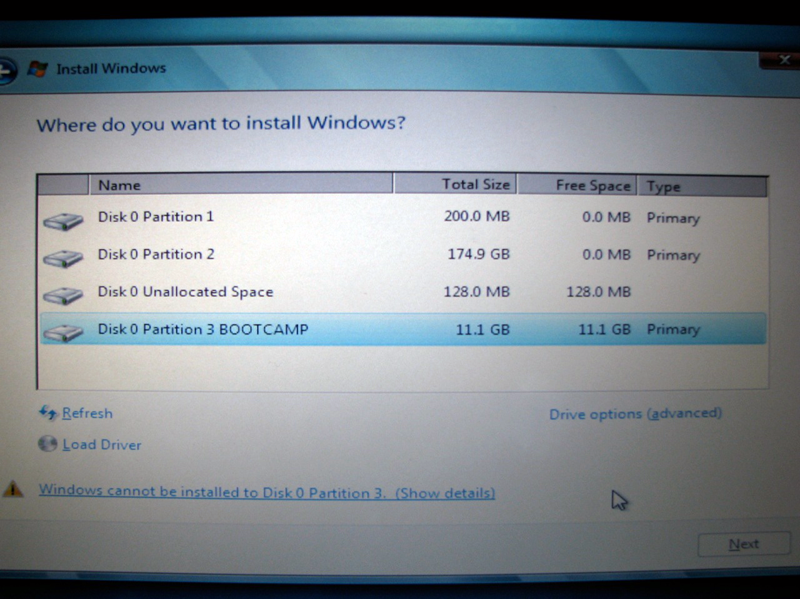Screen dimensions: 800x599
Task: Click the Load Driver link
Action: point(102,445)
